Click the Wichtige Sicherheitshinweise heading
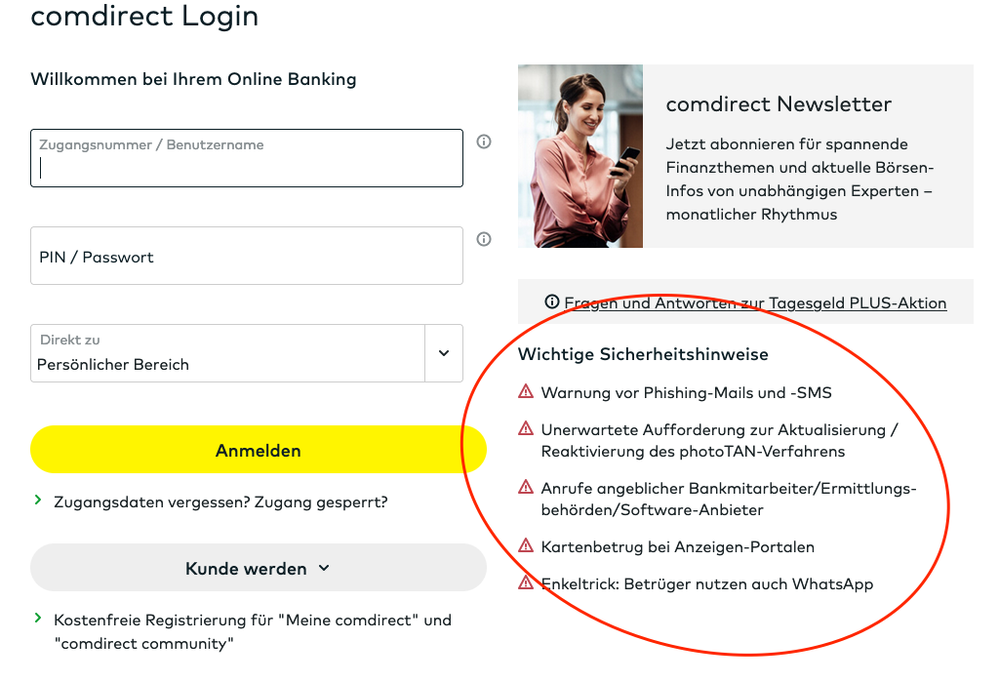This screenshot has height=683, width=999. pyautogui.click(x=643, y=354)
